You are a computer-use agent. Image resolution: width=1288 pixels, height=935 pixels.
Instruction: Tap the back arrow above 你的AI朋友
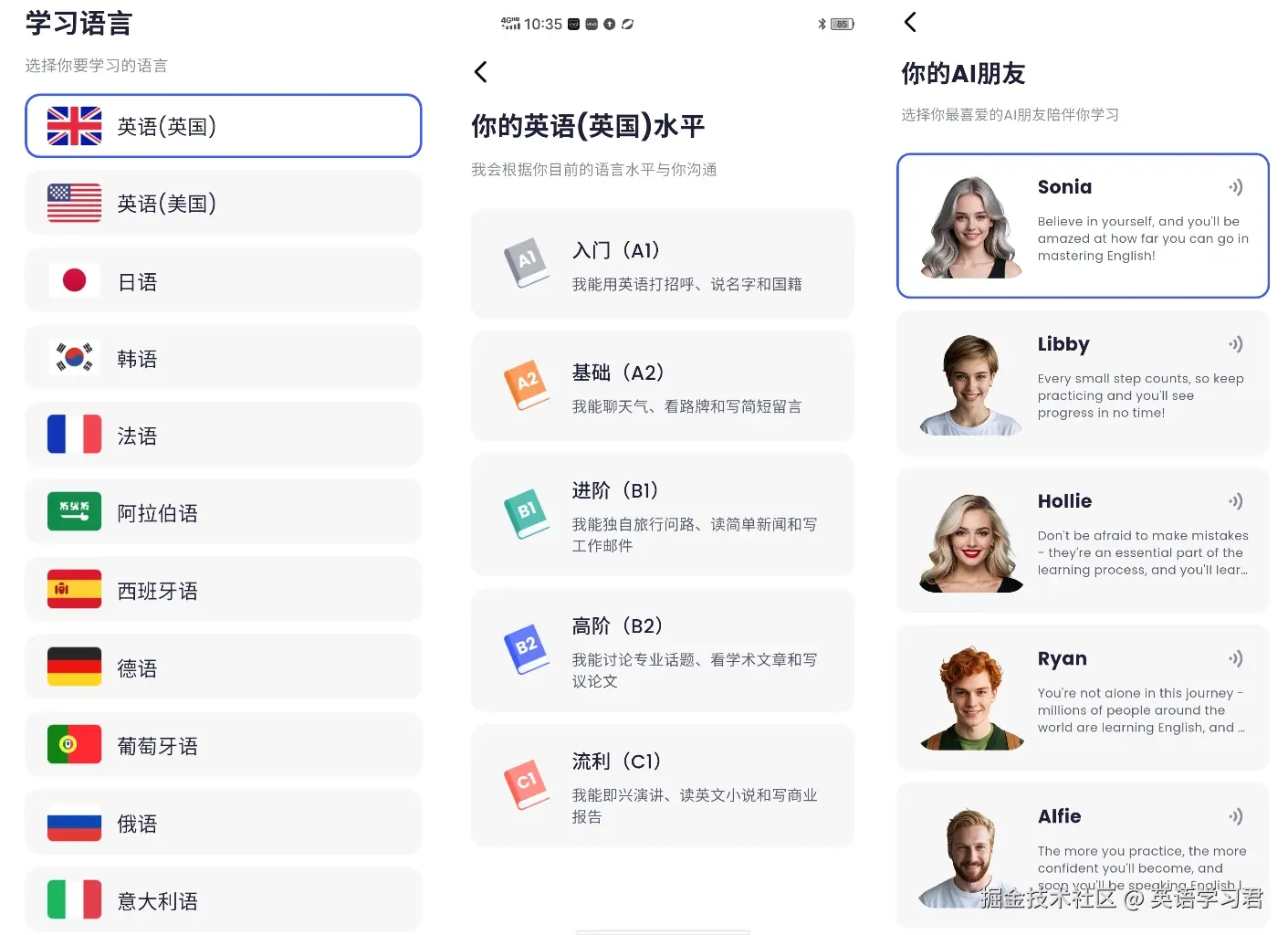909,22
